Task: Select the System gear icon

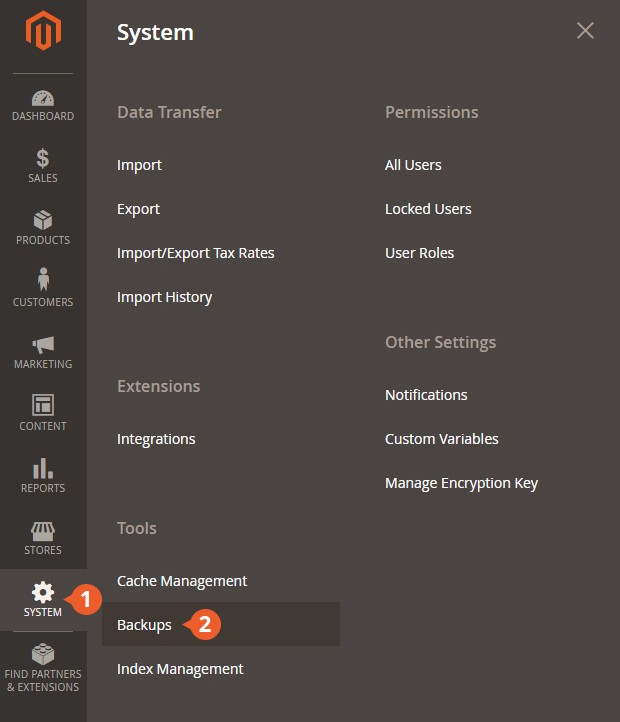Action: pos(43,592)
